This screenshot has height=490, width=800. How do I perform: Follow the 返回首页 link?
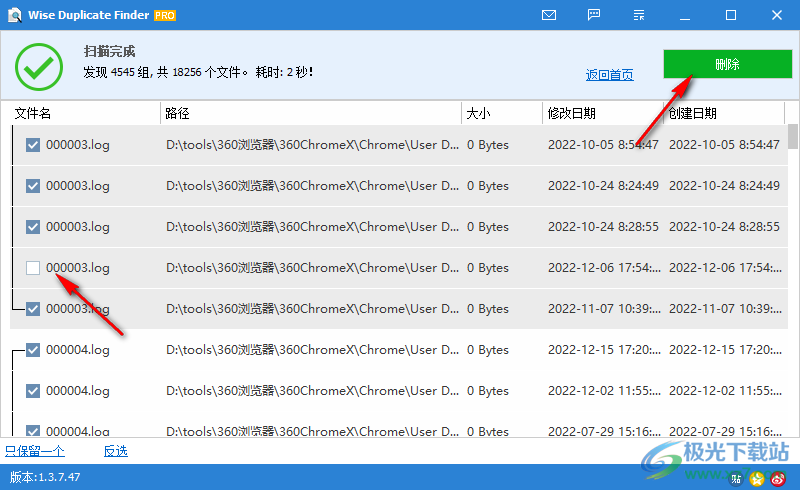tap(610, 75)
